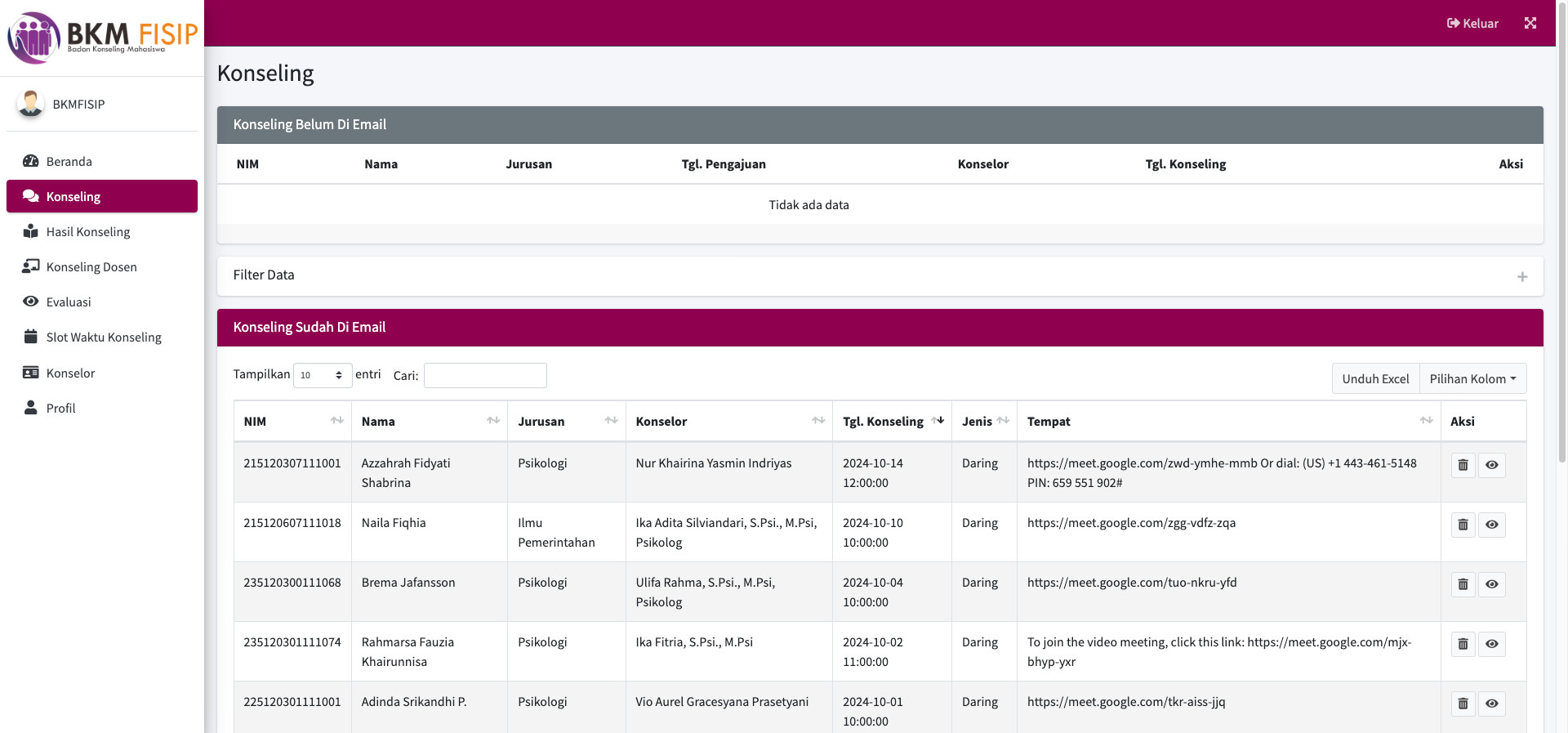The height and width of the screenshot is (733, 1568).
Task: Click the meet.google.com/zgg-vdfz-zqa link text
Action: tap(1131, 522)
